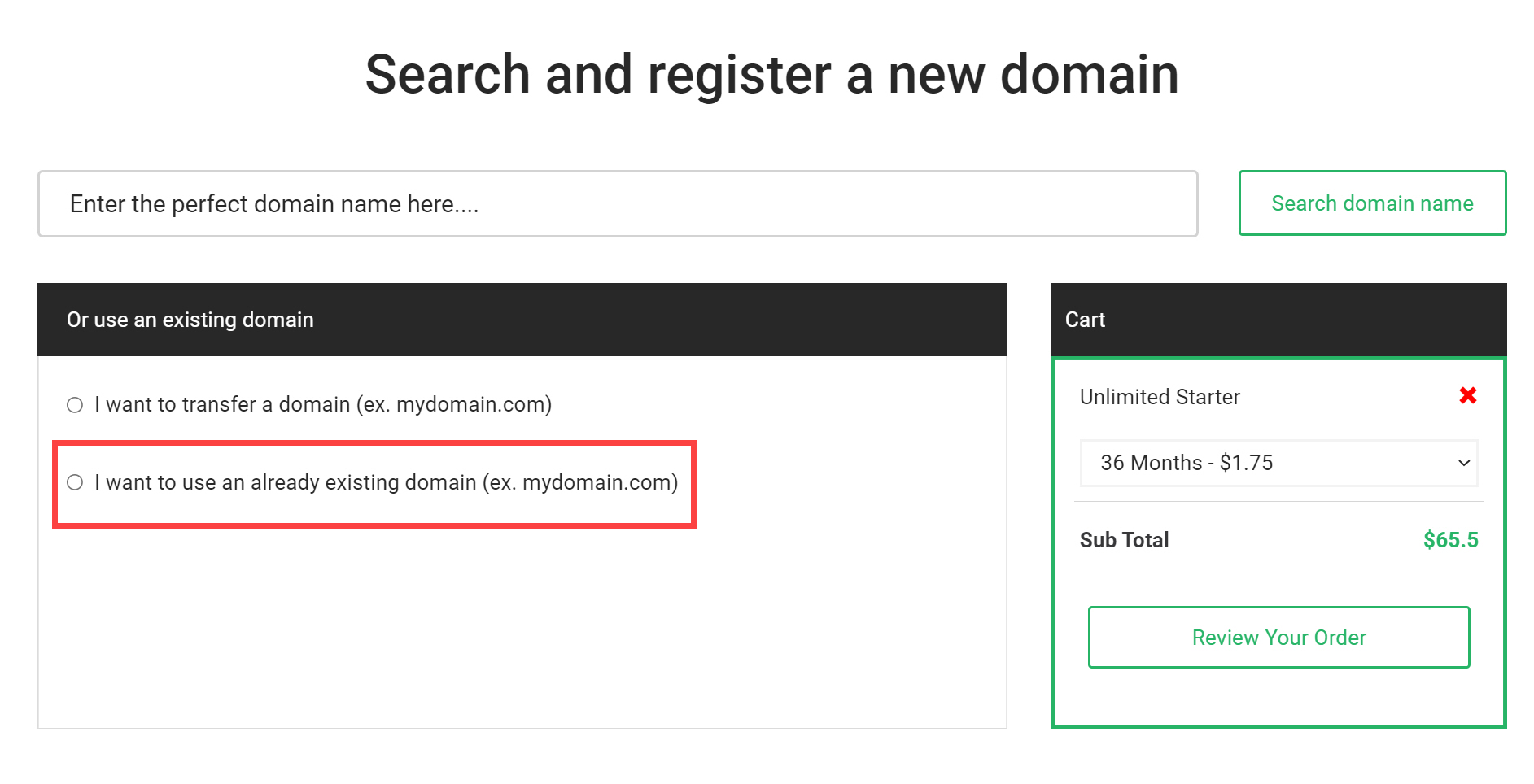Click the Search domain name button
The width and height of the screenshot is (1534, 784).
pos(1372,203)
